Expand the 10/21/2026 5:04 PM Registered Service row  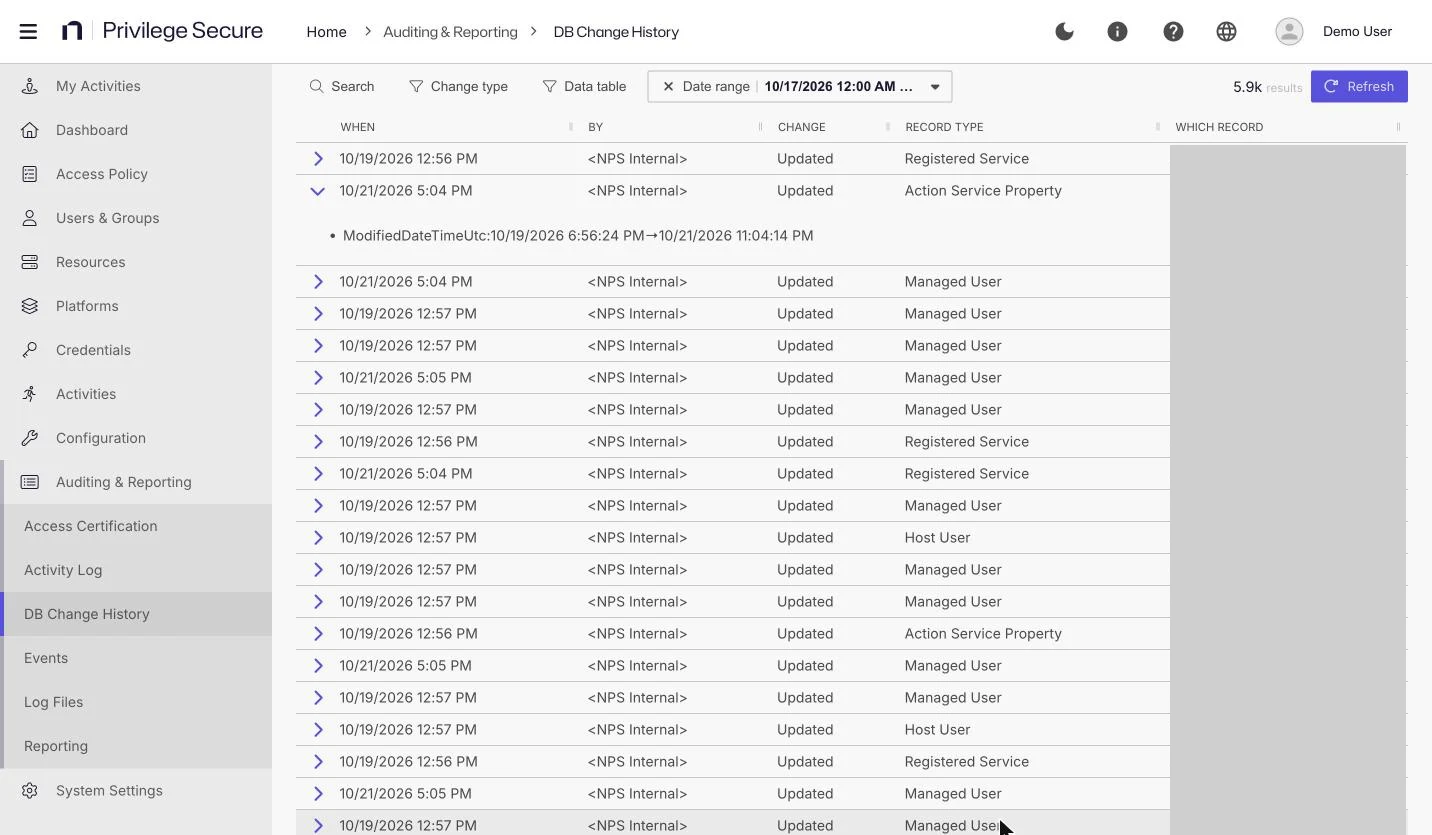[318, 474]
